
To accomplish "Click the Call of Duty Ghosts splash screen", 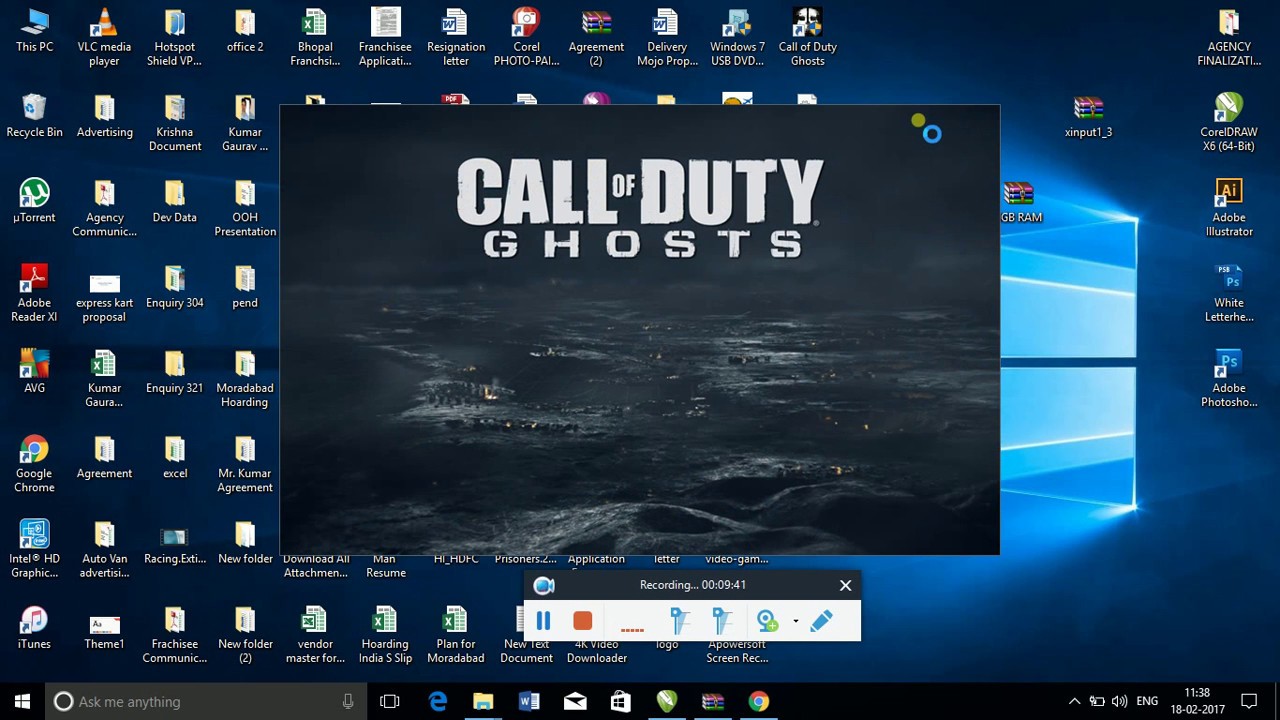I will (640, 330).
